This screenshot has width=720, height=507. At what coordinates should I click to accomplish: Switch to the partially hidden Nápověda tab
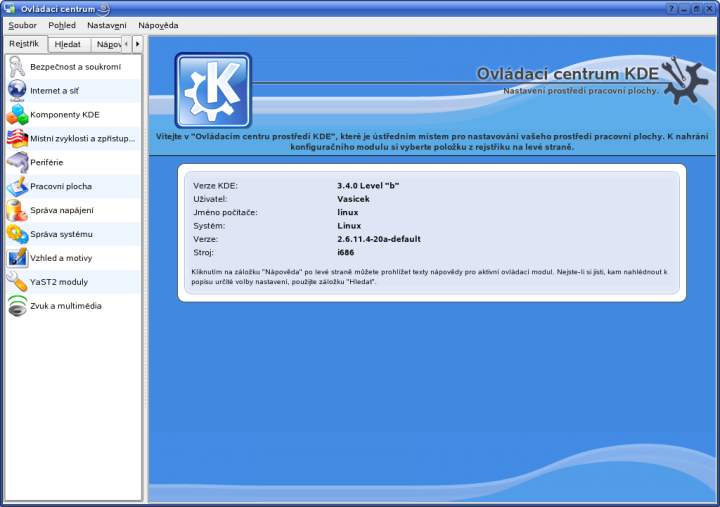[x=107, y=45]
